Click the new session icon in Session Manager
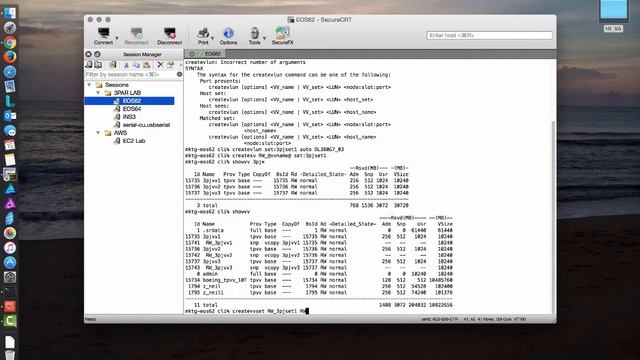The height and width of the screenshot is (360, 640). [112, 64]
